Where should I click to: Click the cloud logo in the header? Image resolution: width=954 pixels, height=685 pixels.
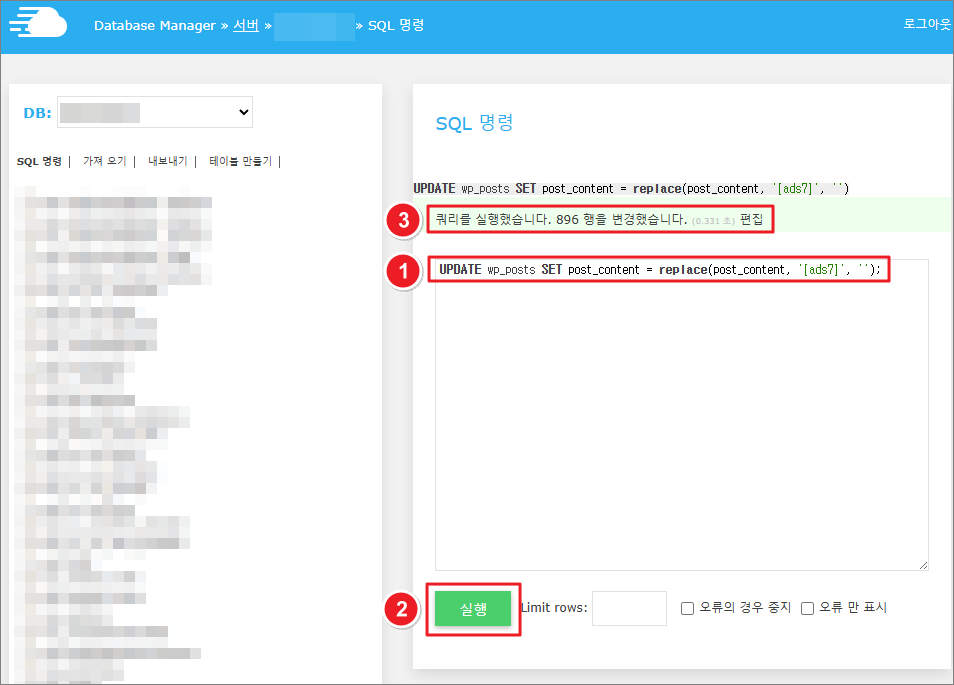coord(38,24)
